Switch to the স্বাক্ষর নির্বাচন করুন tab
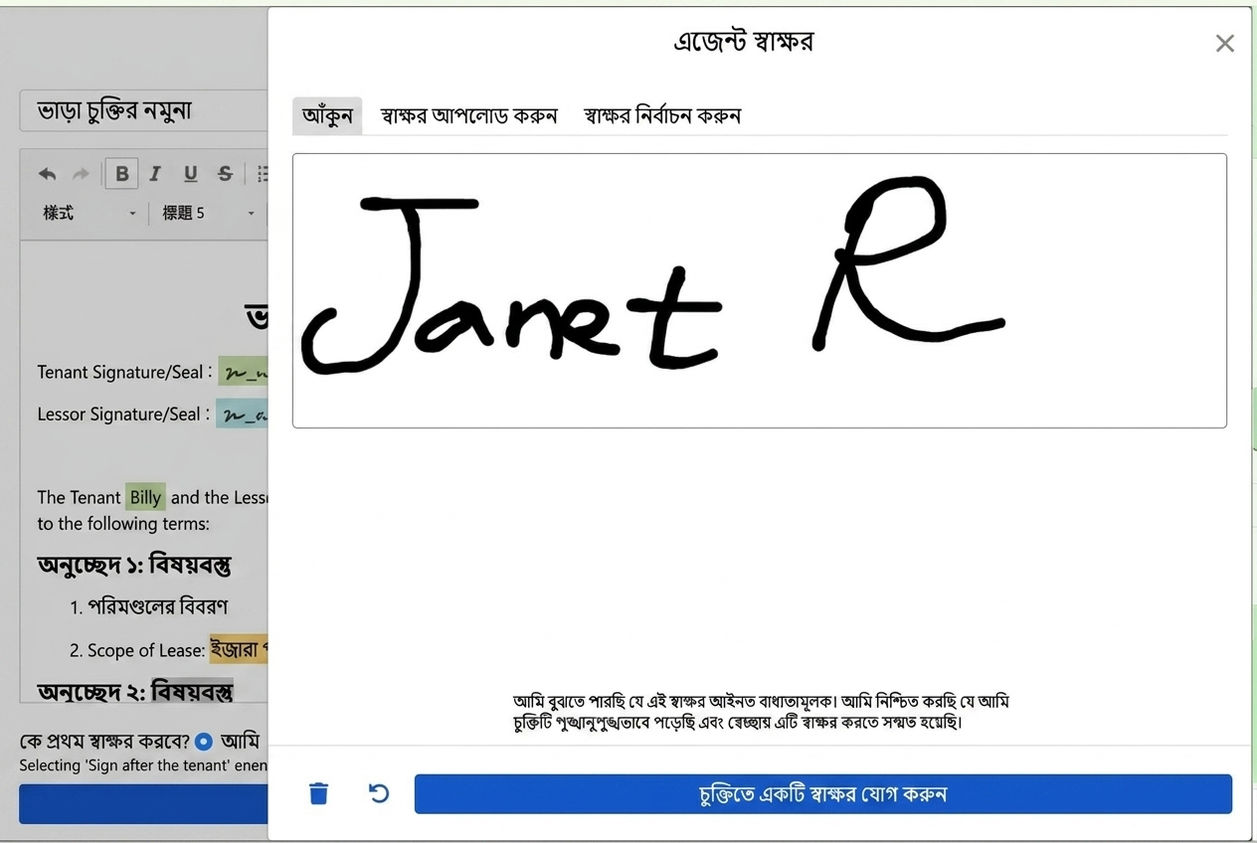 (662, 116)
